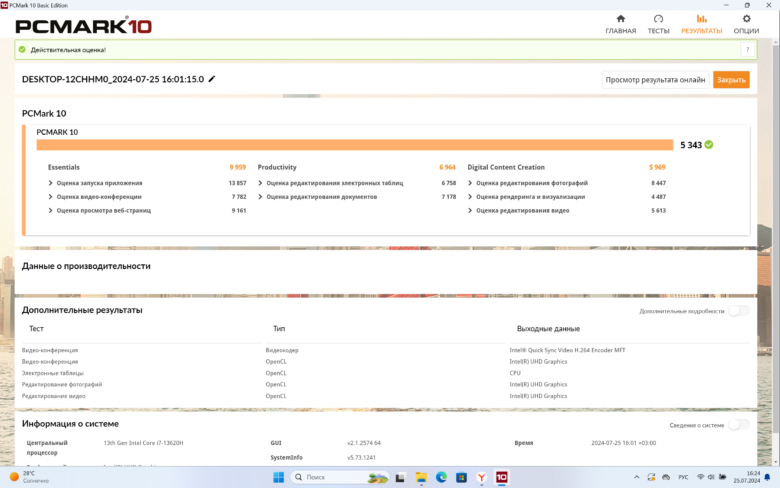The height and width of the screenshot is (488, 780).
Task: Open the Главная home icon
Action: click(x=620, y=19)
